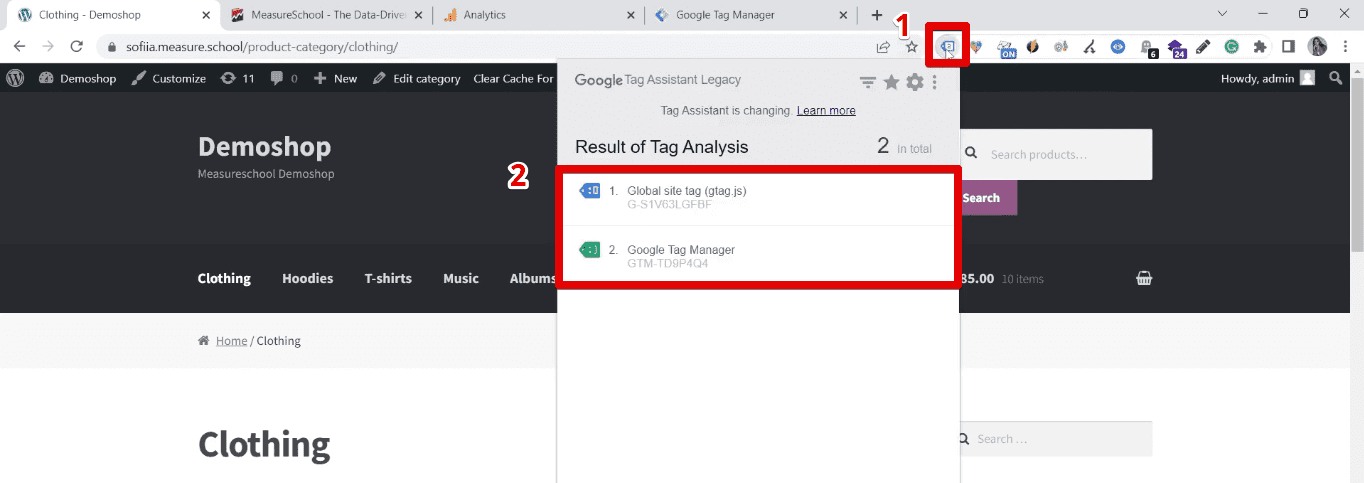This screenshot has width=1364, height=483.
Task: Click the WordPress updates icon showing 11
Action: pos(238,78)
